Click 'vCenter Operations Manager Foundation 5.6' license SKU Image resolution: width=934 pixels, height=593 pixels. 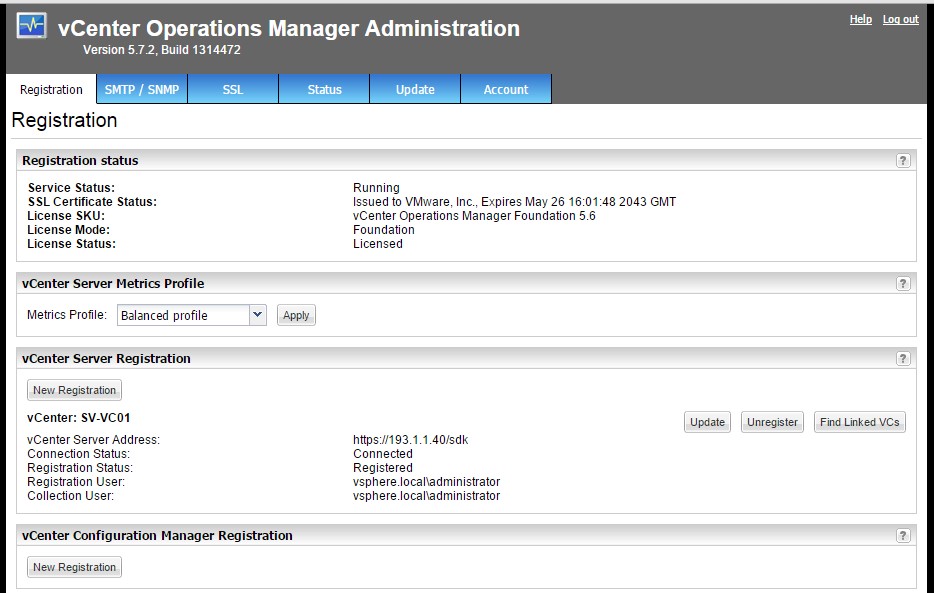474,216
